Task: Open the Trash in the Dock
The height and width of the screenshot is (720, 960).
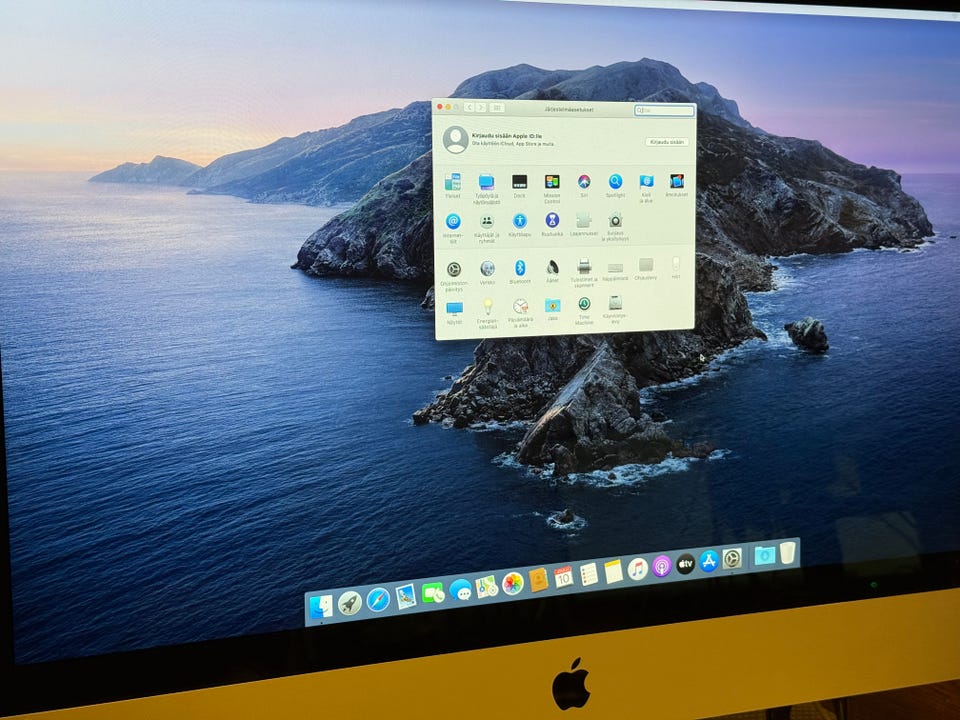Action: pyautogui.click(x=787, y=552)
